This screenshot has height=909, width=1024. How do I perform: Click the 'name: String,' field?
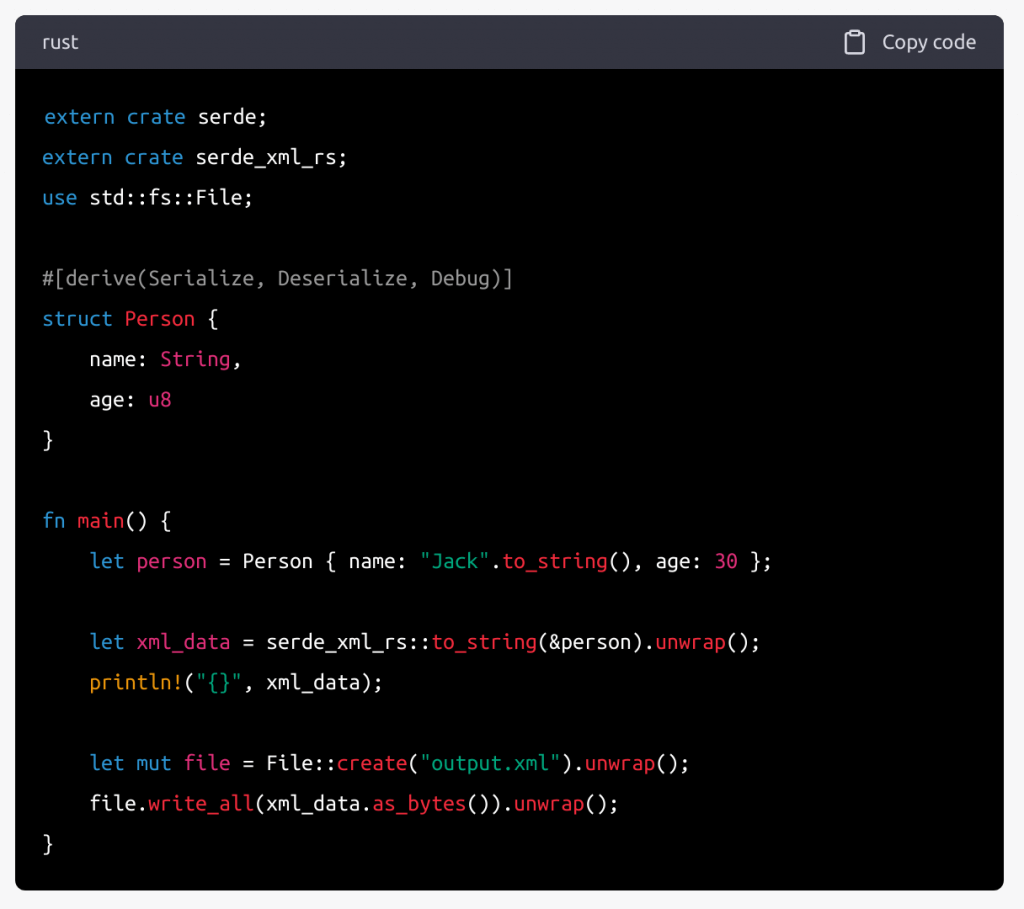(x=165, y=359)
